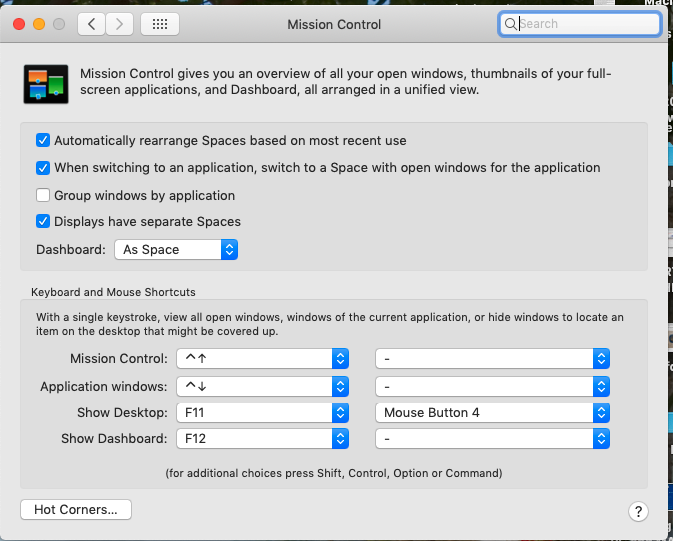Go forward with the right chevron button
Image resolution: width=673 pixels, height=541 pixels.
119,24
